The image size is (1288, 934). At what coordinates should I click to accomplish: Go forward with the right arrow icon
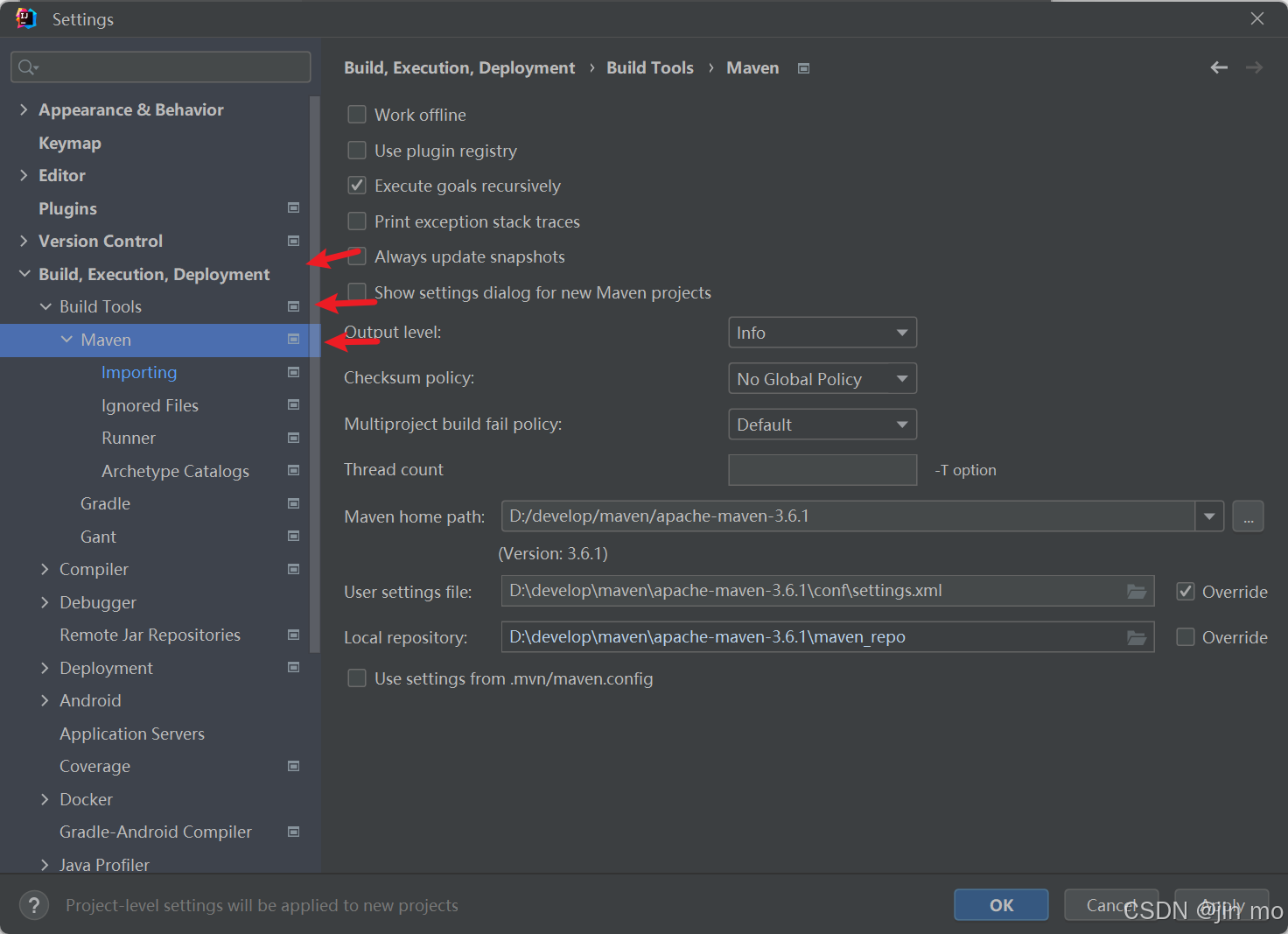tap(1254, 67)
